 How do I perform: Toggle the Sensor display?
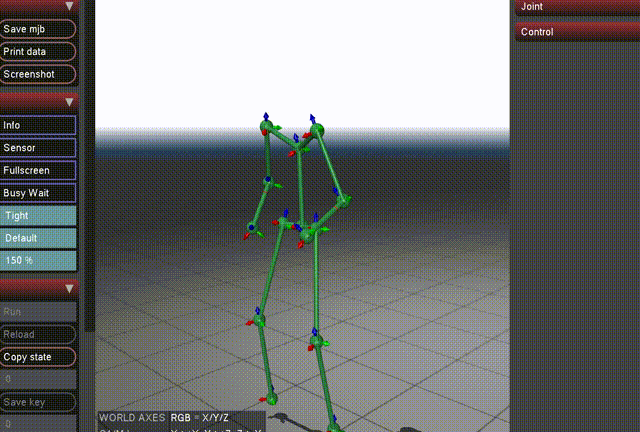(x=38, y=147)
